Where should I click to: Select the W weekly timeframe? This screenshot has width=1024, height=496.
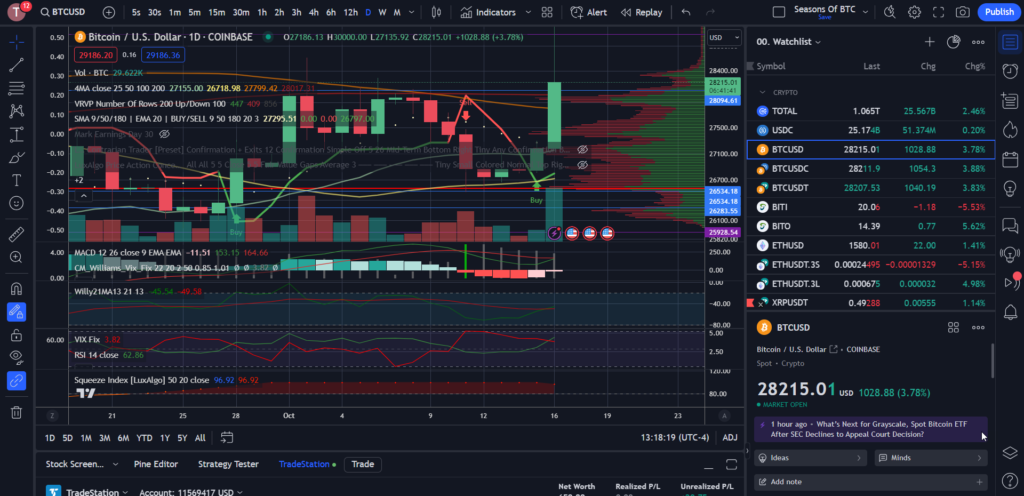[383, 12]
